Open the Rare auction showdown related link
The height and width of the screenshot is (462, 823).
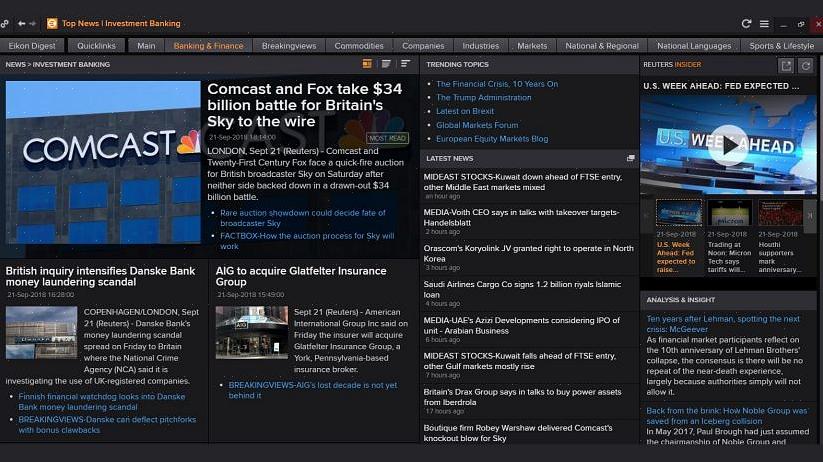(x=303, y=218)
